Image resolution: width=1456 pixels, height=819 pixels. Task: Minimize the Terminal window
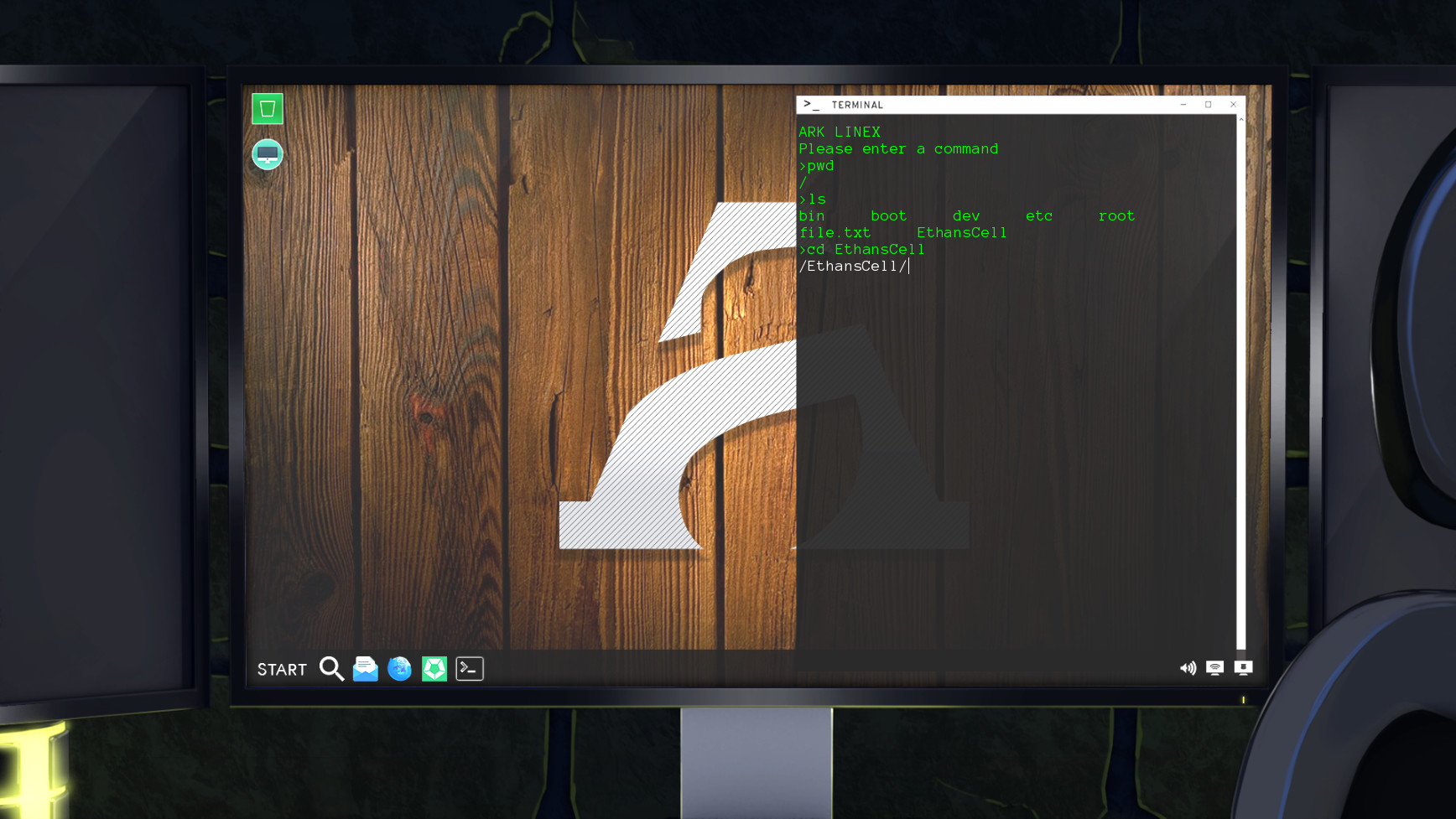(x=1183, y=104)
